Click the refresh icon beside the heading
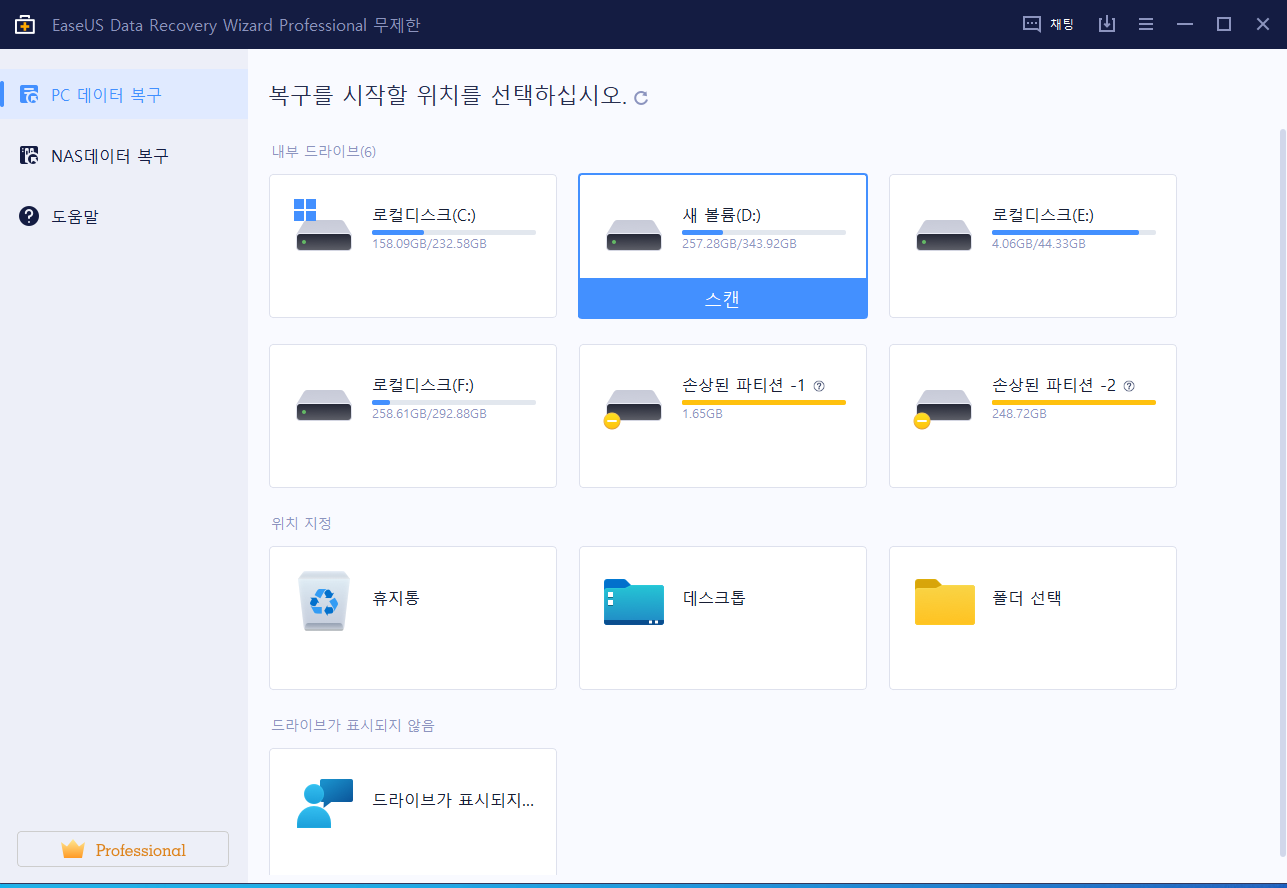Image resolution: width=1287 pixels, height=888 pixels. pyautogui.click(x=641, y=97)
